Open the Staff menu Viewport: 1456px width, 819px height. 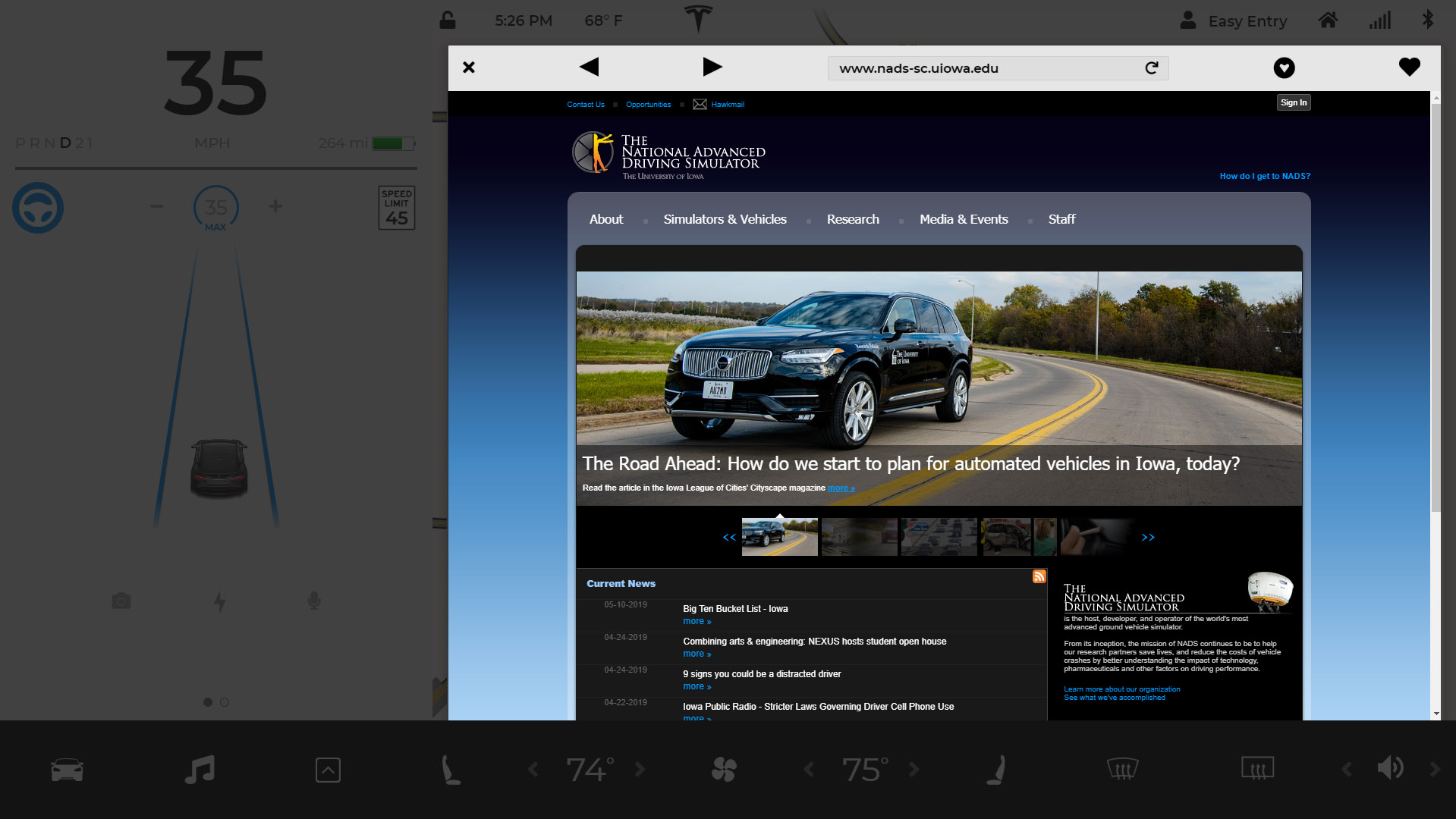1061,219
